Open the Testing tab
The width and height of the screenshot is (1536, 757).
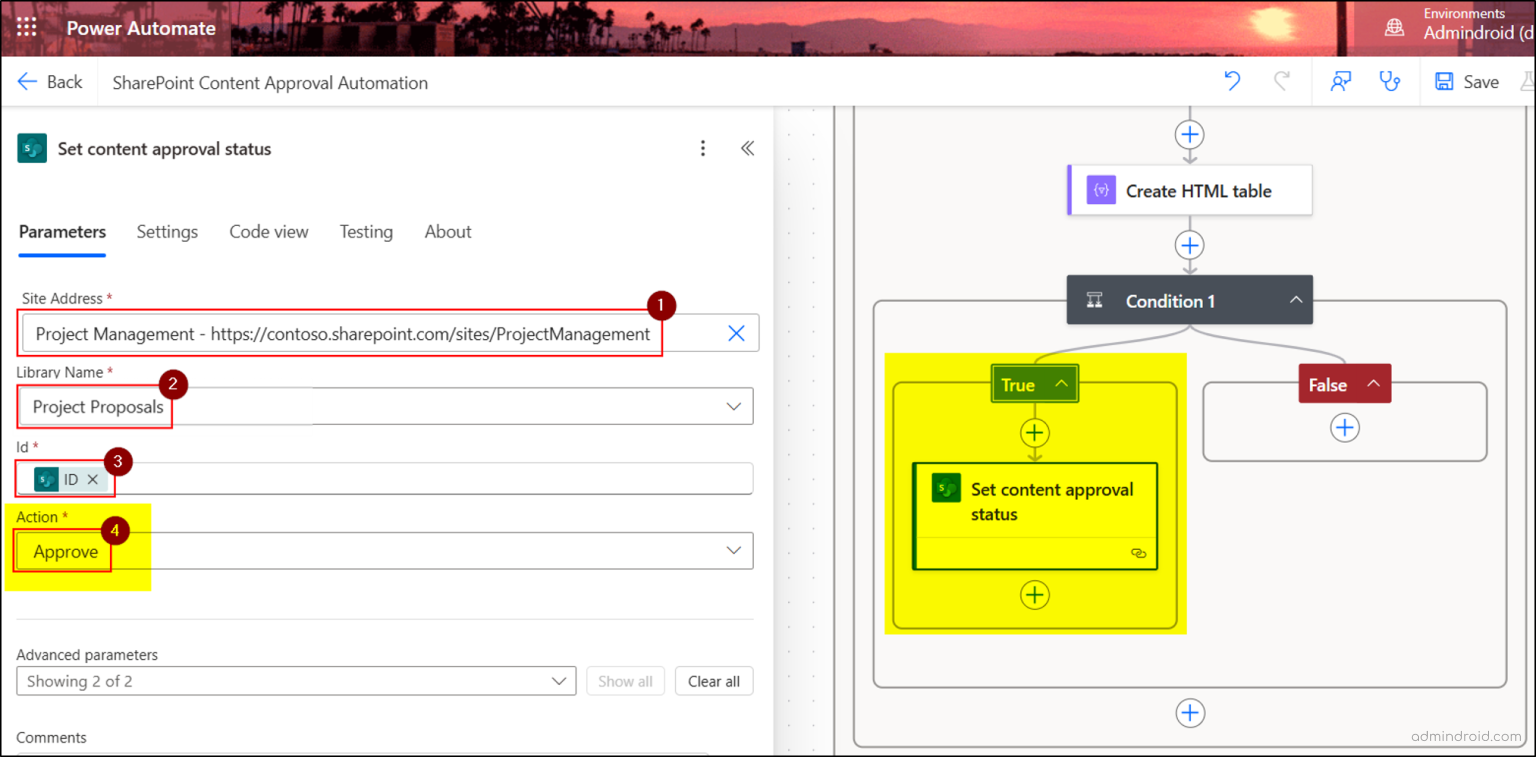(x=366, y=231)
